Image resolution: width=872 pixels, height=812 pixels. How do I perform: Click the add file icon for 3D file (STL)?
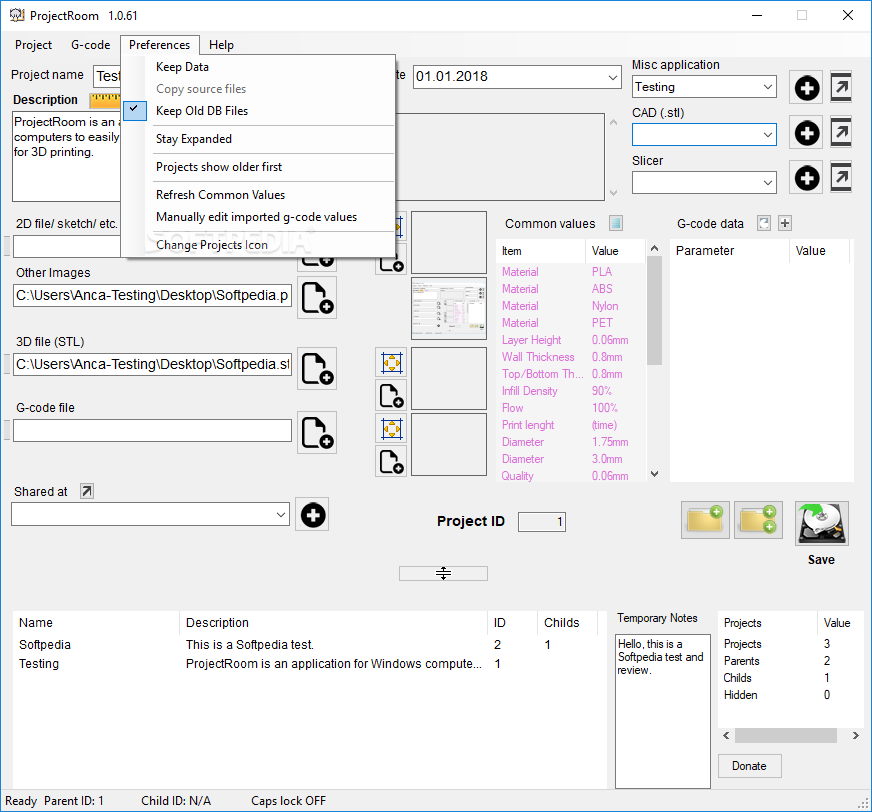317,368
